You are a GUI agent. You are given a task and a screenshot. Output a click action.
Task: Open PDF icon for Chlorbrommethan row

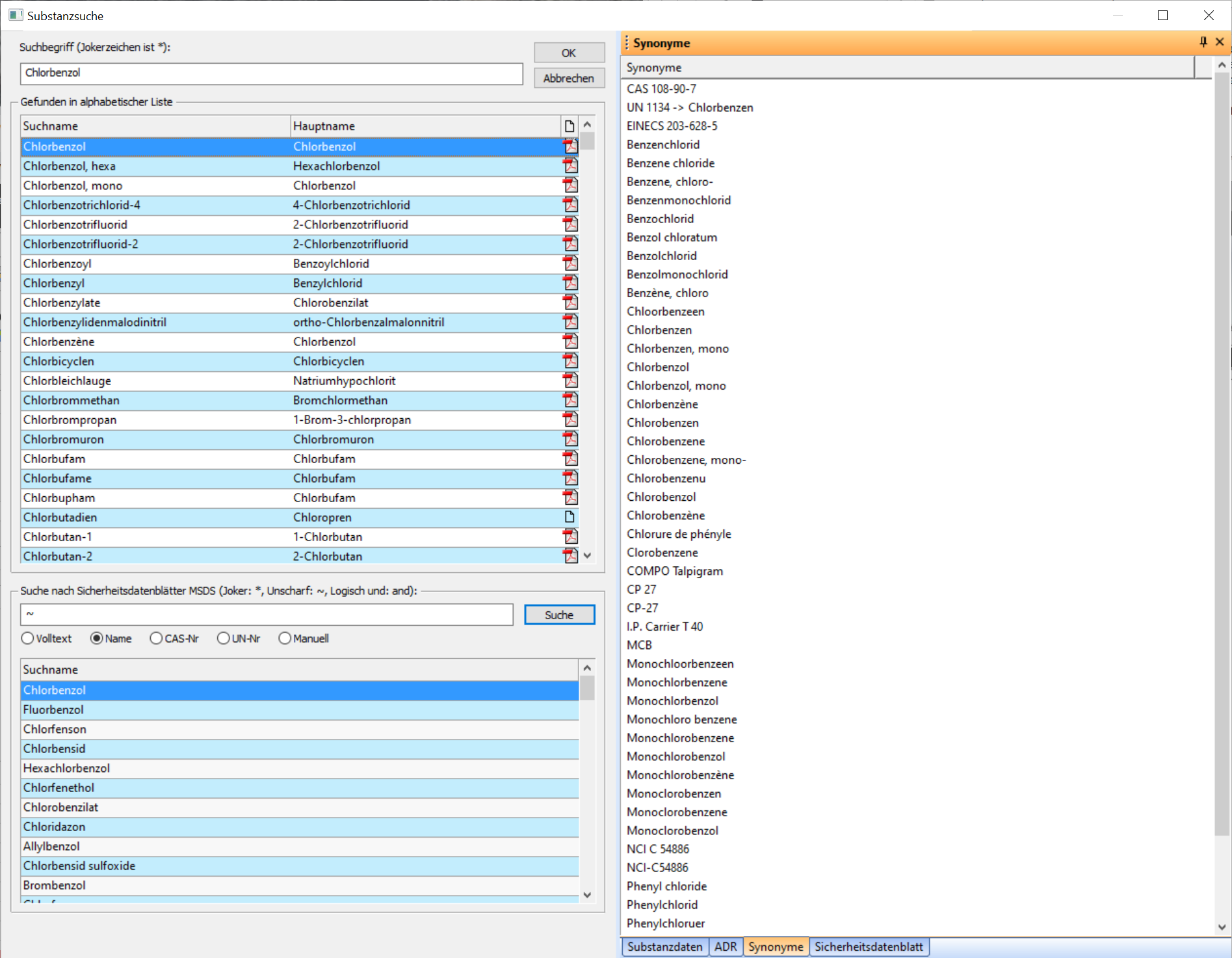pos(570,400)
